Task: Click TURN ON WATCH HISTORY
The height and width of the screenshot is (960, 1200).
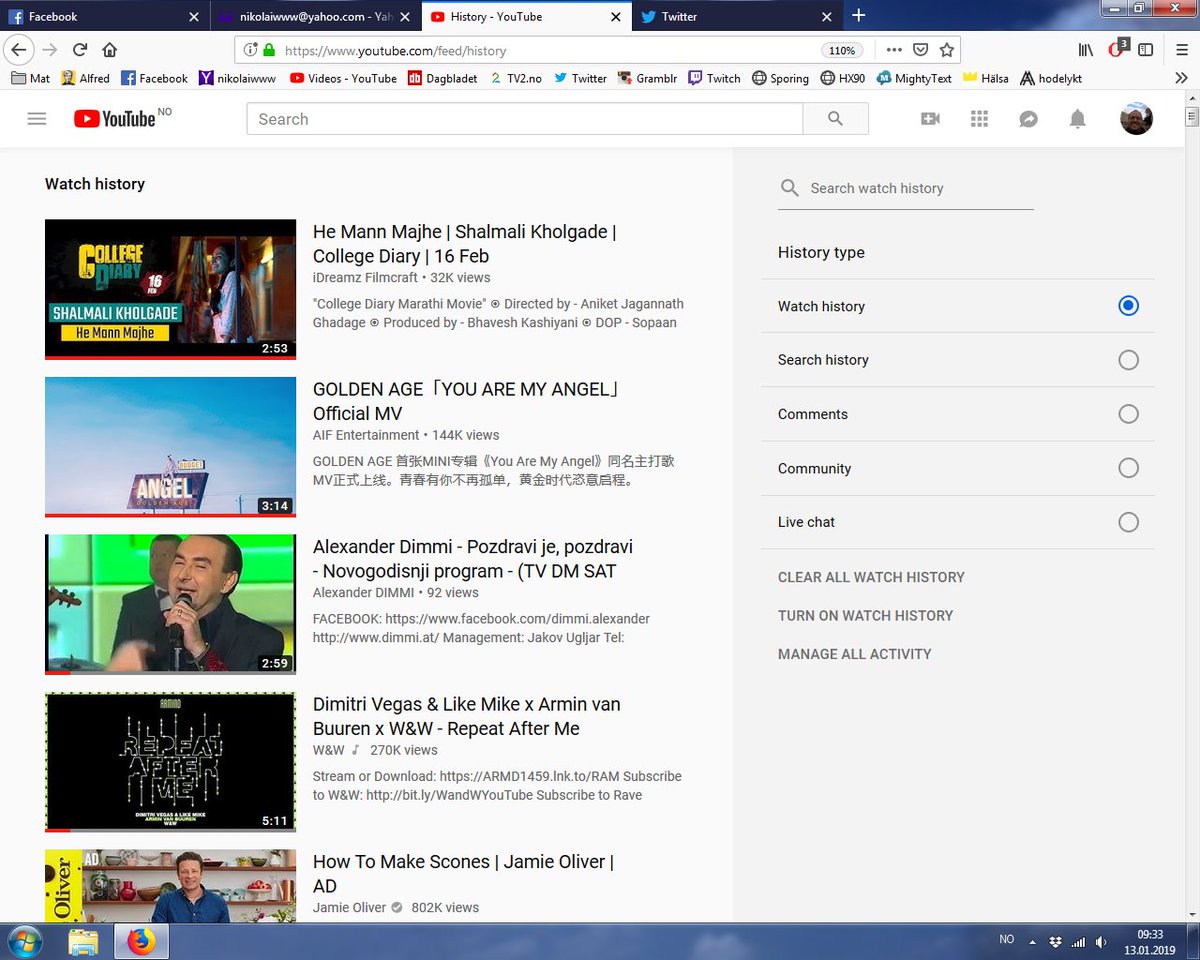Action: click(x=865, y=615)
